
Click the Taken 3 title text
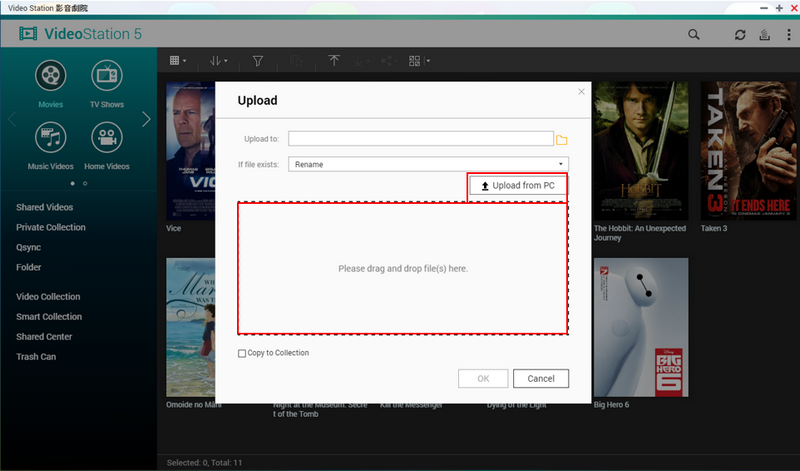714,228
